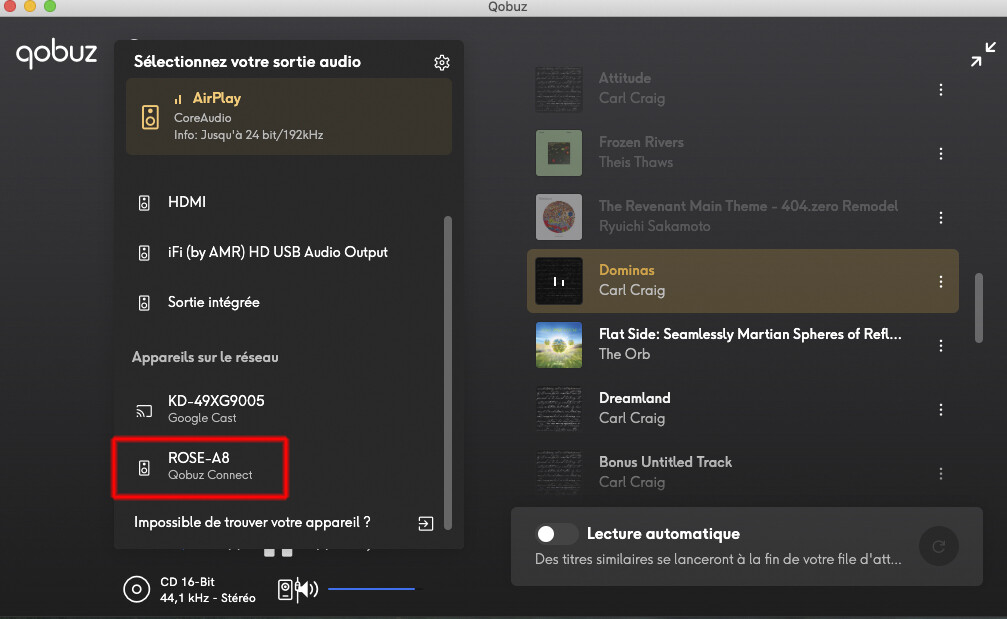1007x619 pixels.
Task: Collapse the player with the shrink arrows icon
Action: tap(983, 54)
